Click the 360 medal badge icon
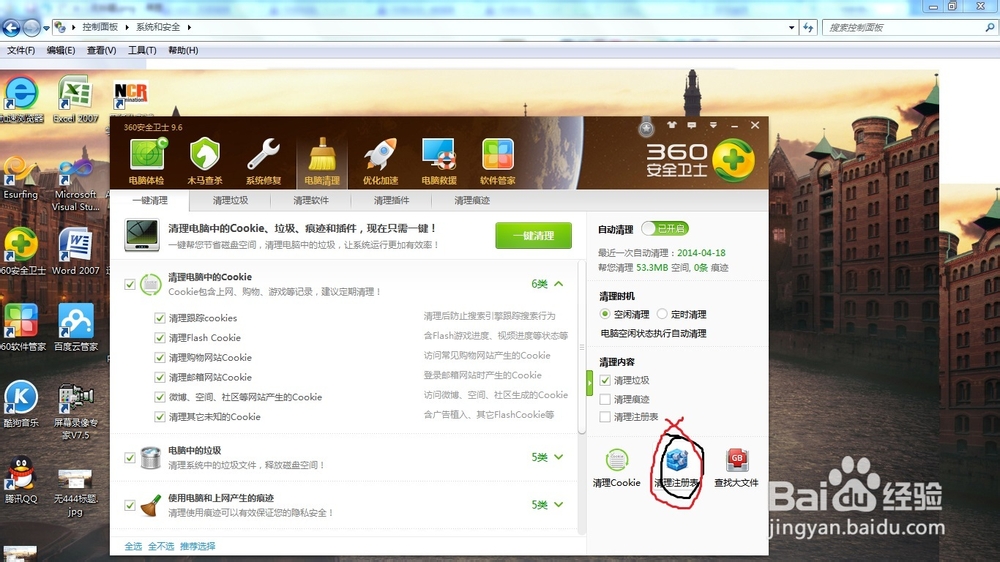1000x562 pixels. (646, 128)
